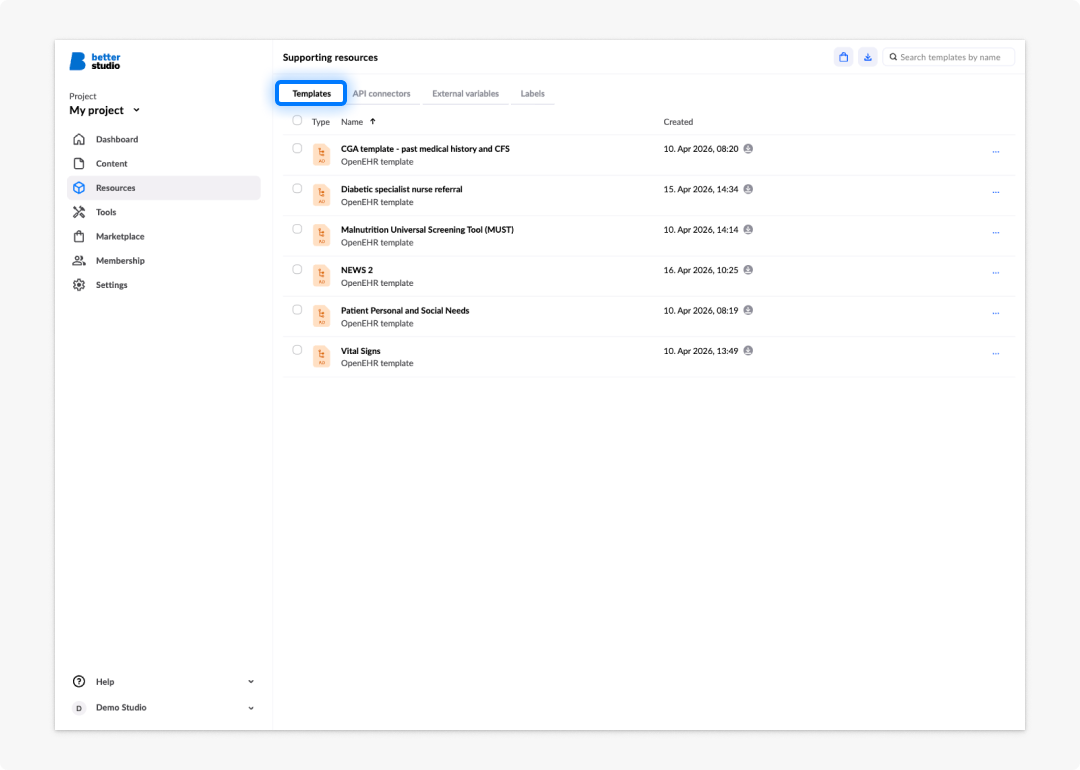Expand the Demo Studio account chevron
This screenshot has width=1080, height=770.
(x=251, y=708)
